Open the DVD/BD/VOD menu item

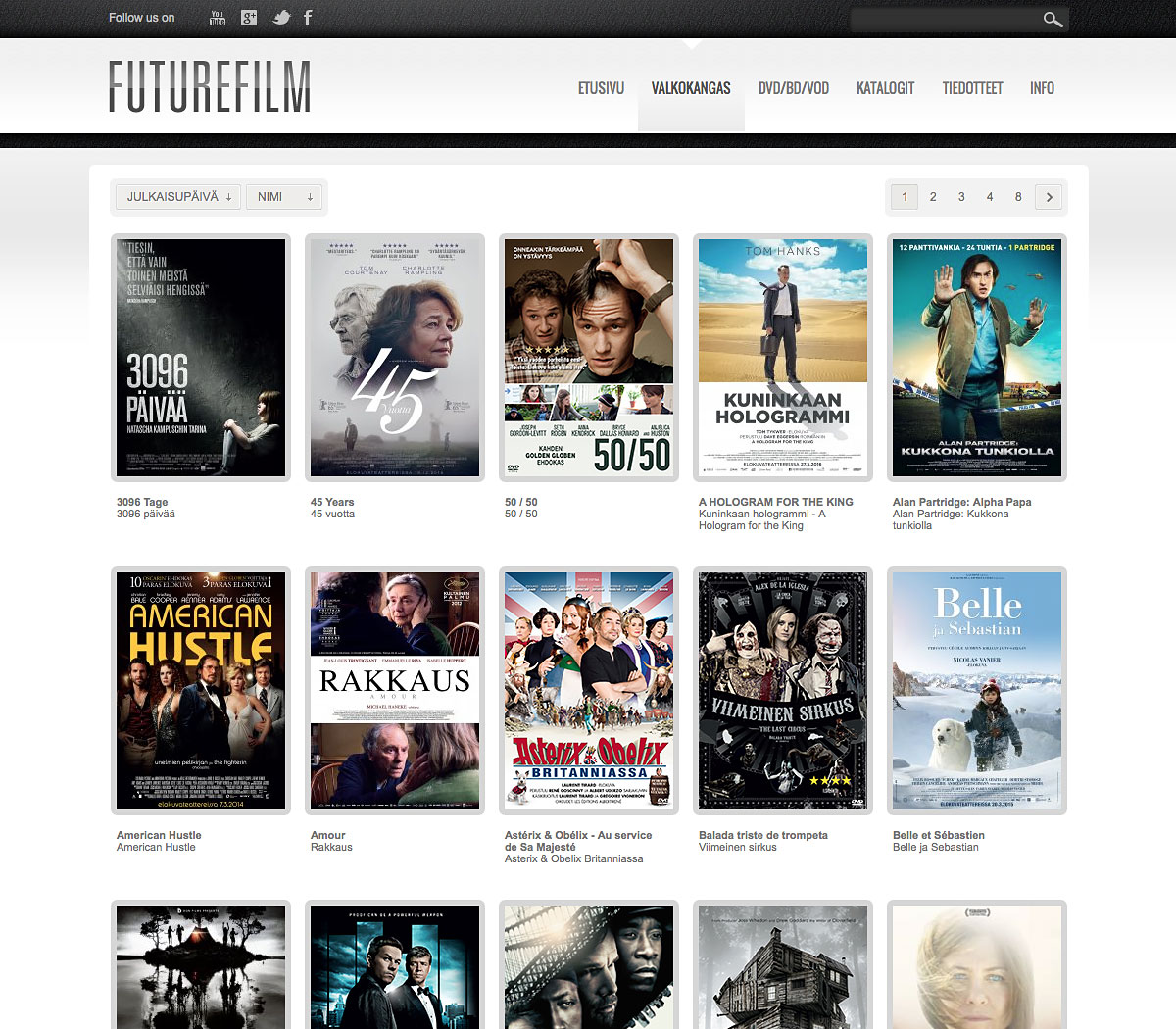(x=794, y=88)
